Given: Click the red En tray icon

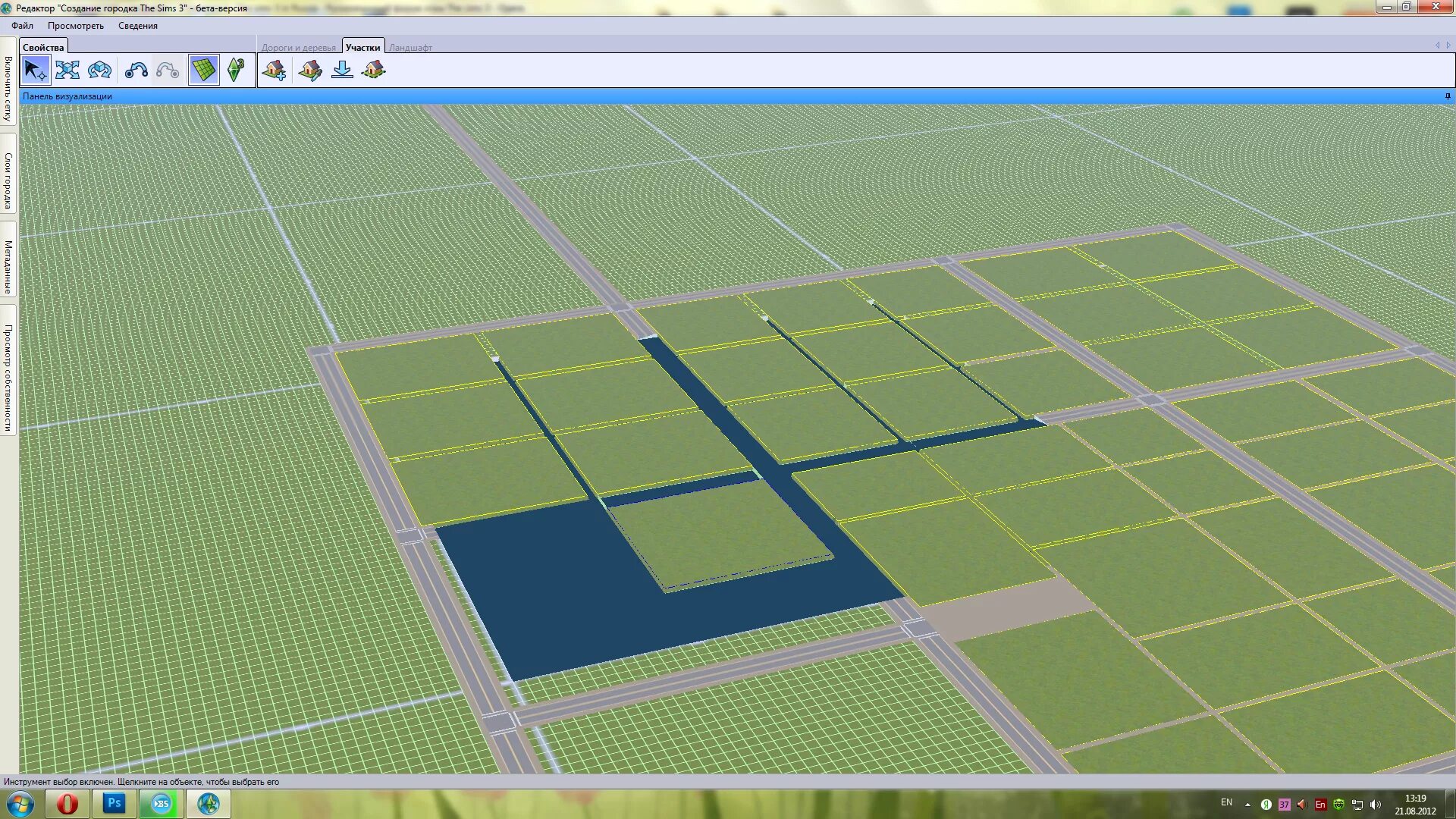Looking at the screenshot, I should click(x=1320, y=805).
